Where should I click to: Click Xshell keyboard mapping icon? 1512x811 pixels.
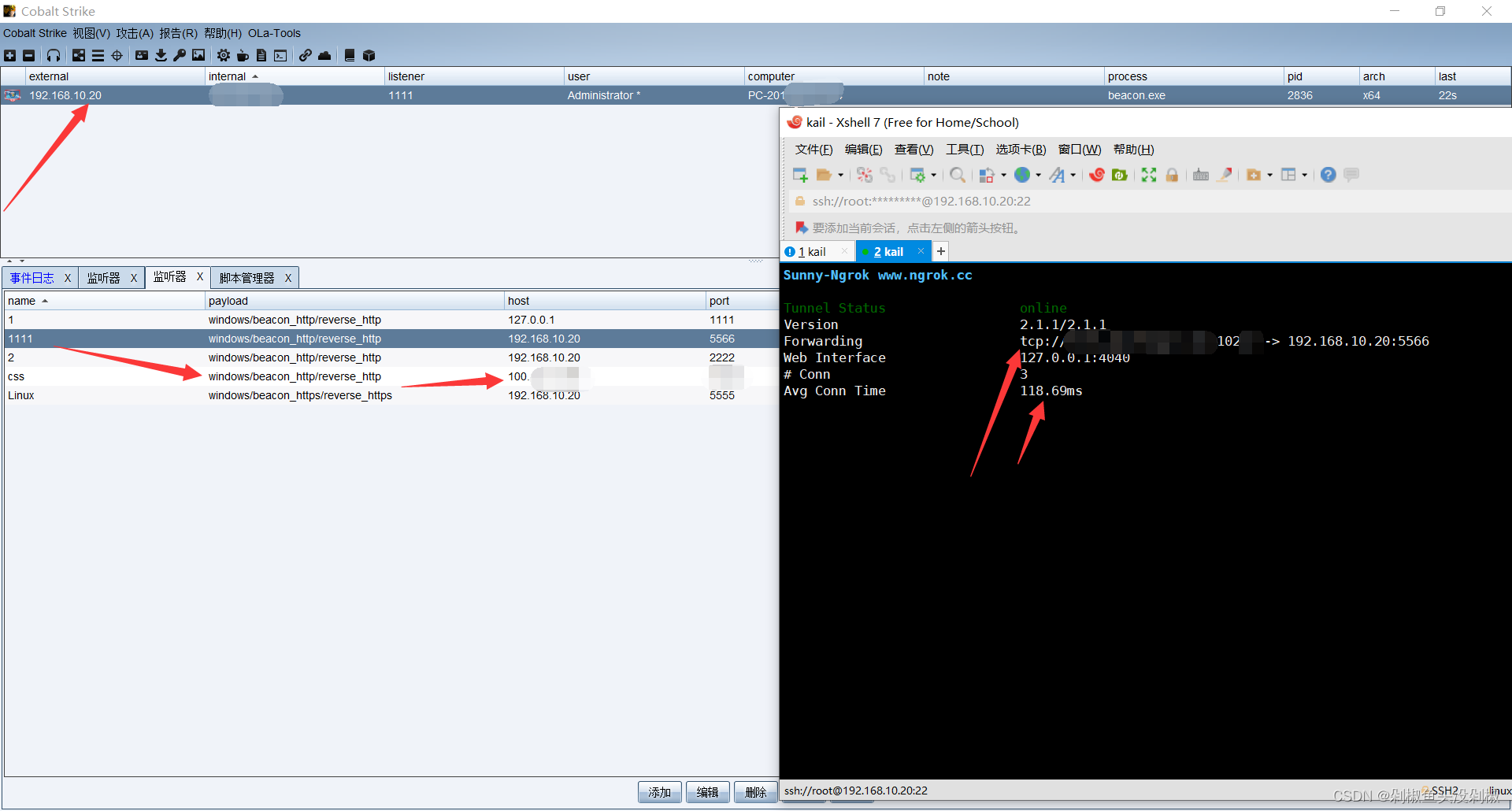[x=1201, y=175]
